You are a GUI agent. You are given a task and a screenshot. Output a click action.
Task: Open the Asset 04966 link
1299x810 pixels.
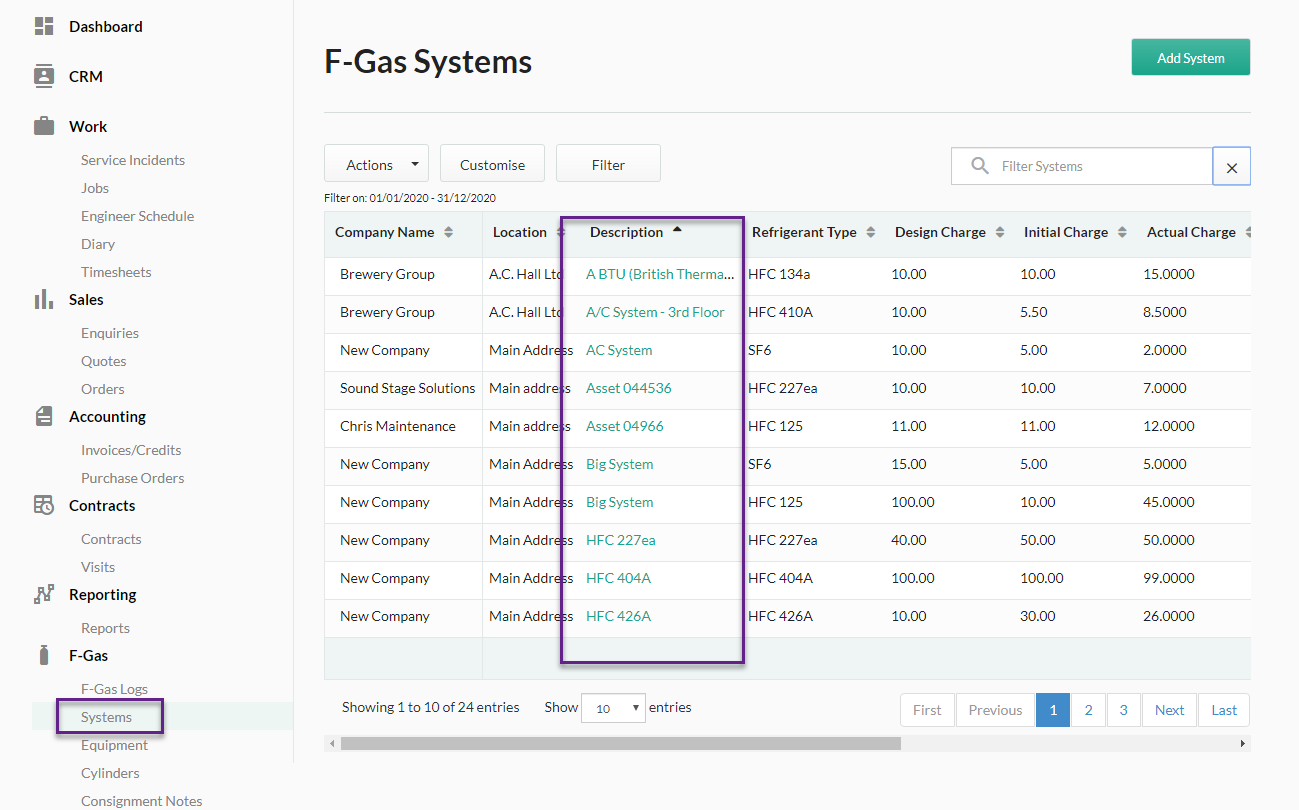pyautogui.click(x=625, y=426)
